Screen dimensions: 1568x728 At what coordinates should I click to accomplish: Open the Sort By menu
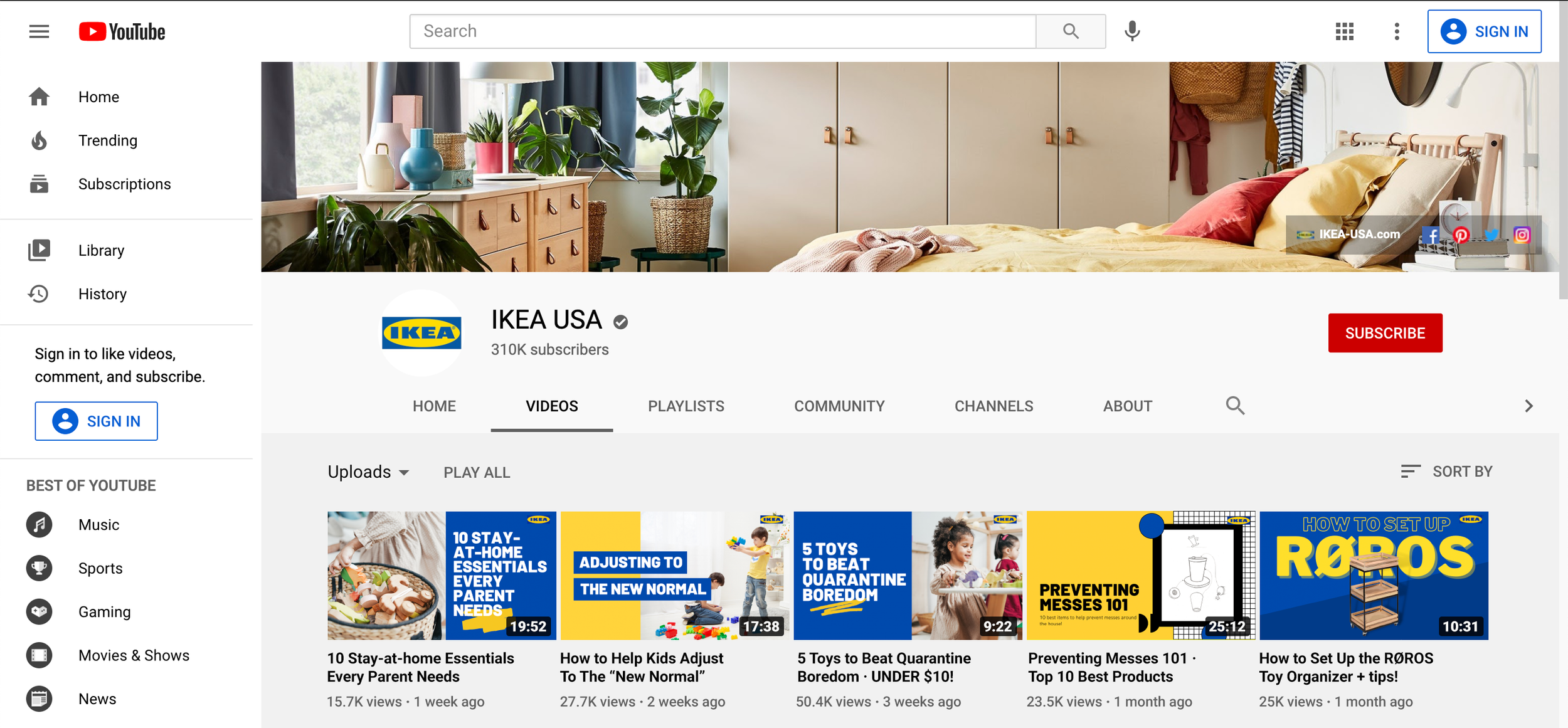(x=1447, y=472)
